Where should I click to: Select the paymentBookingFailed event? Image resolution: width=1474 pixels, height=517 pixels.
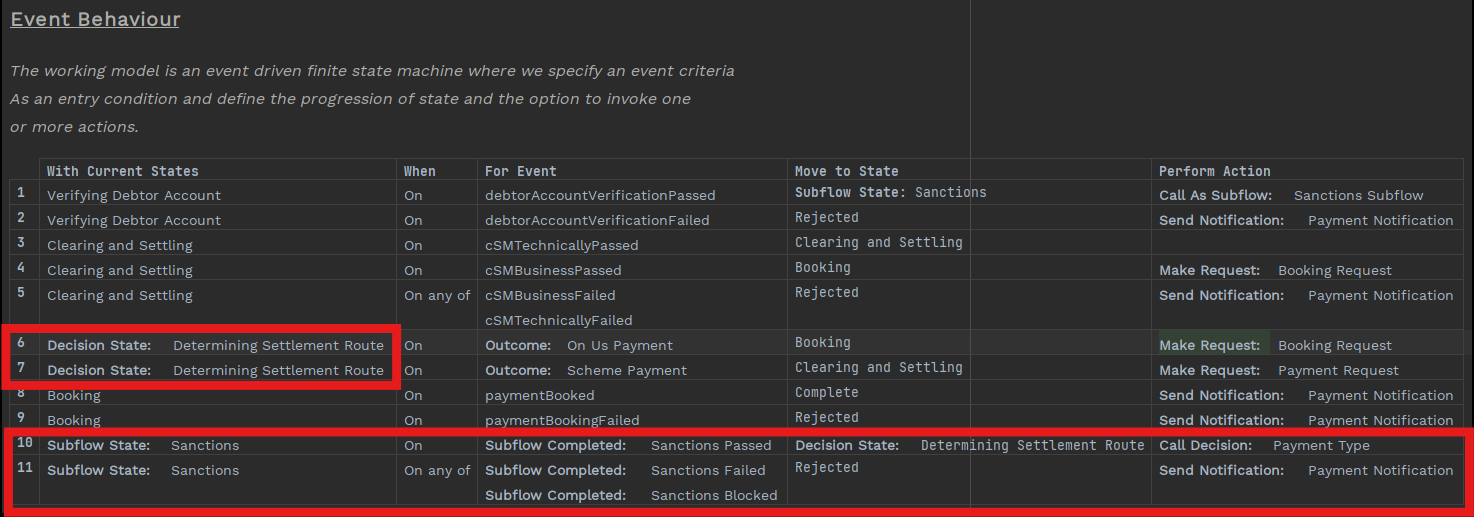[562, 420]
